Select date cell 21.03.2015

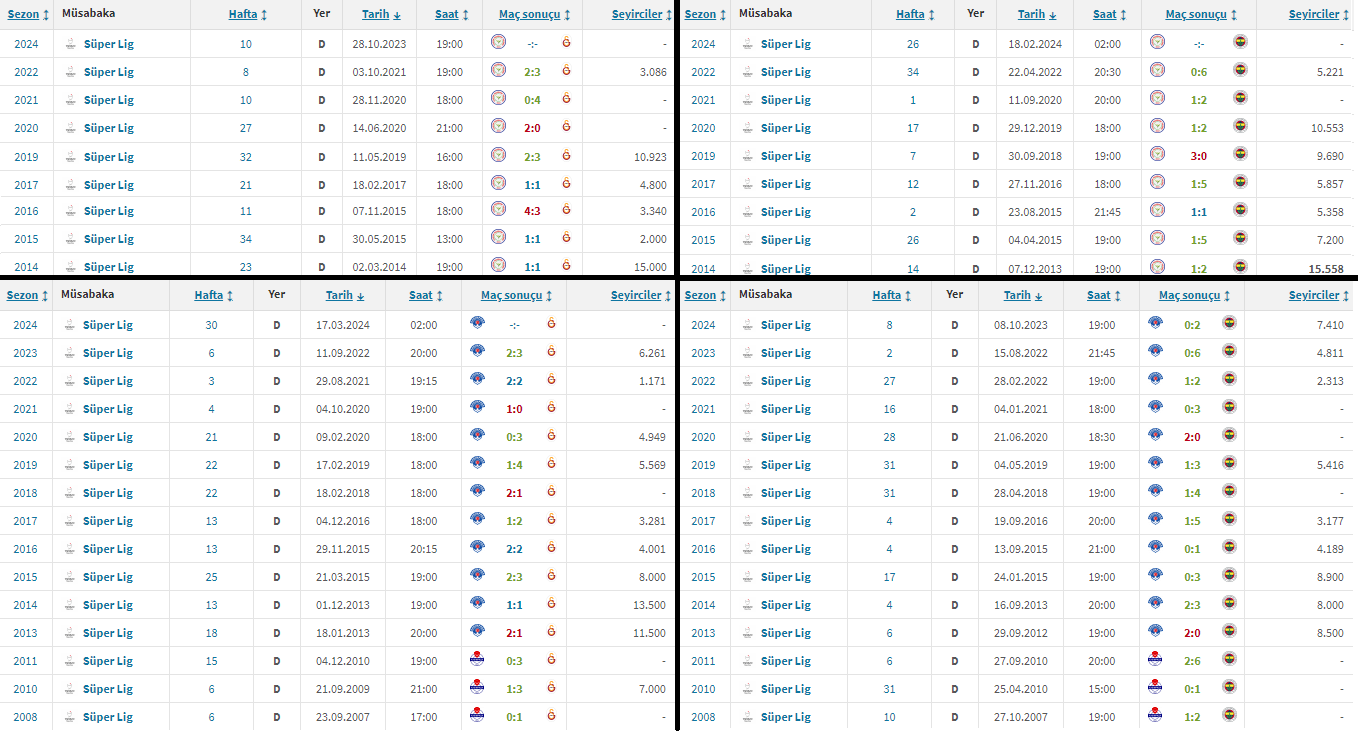342,577
